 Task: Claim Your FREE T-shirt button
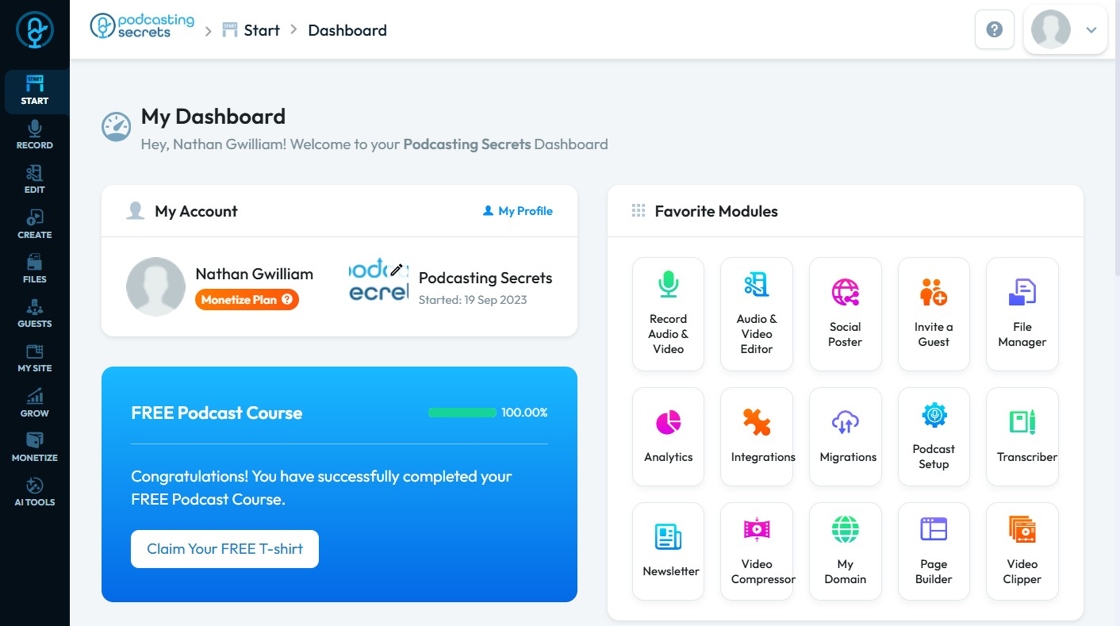pyautogui.click(x=224, y=549)
